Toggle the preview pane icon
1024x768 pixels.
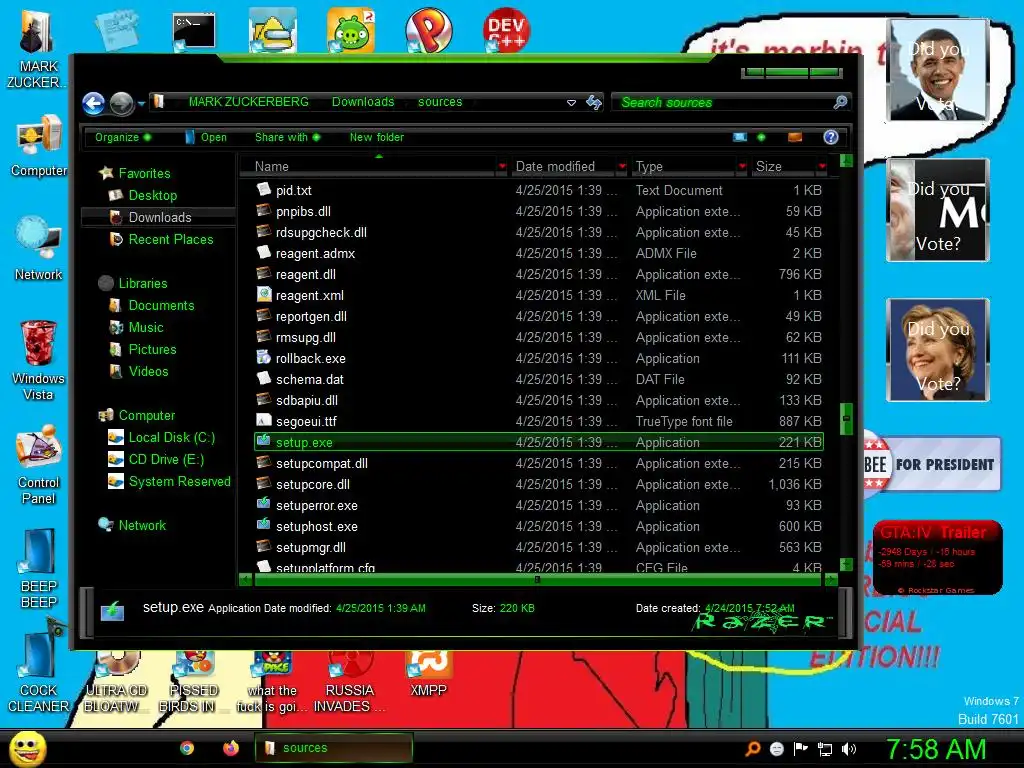click(795, 137)
